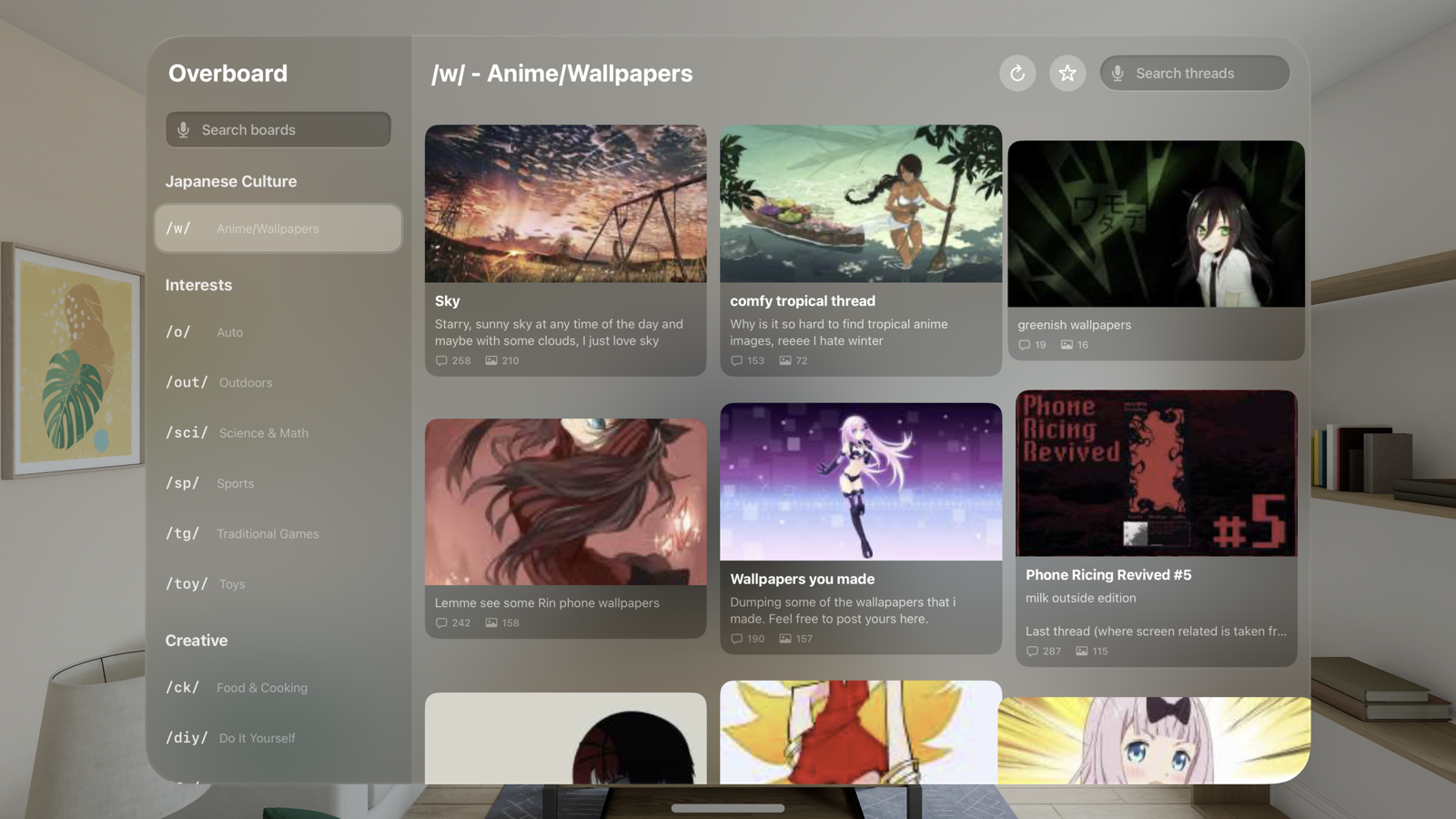
Task: Toggle the favorite star for this board
Action: (1067, 73)
